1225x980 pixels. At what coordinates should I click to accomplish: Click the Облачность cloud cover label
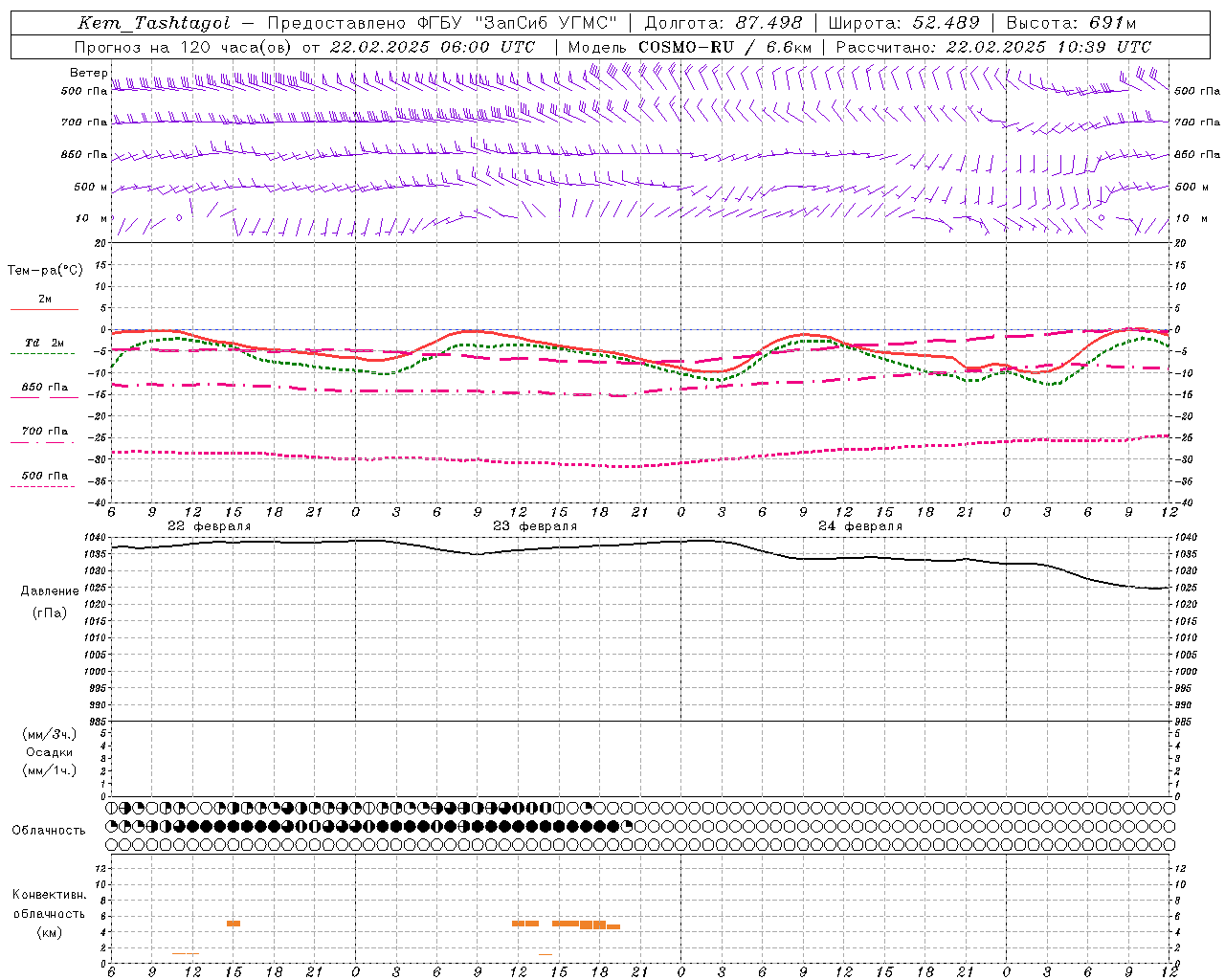(x=49, y=830)
